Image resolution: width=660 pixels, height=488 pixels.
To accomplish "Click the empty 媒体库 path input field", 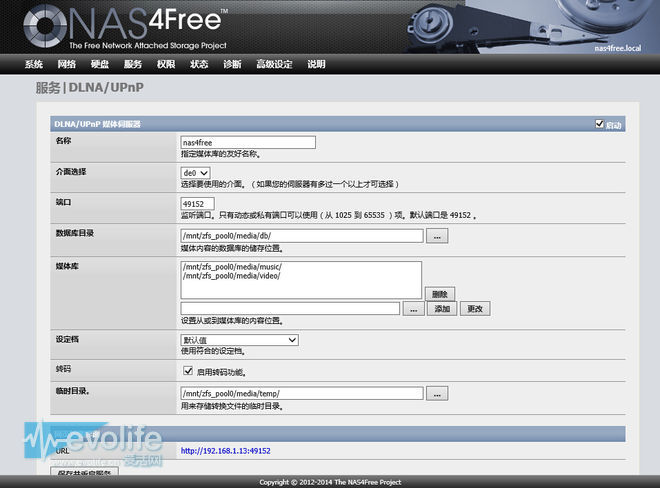I will (290, 309).
